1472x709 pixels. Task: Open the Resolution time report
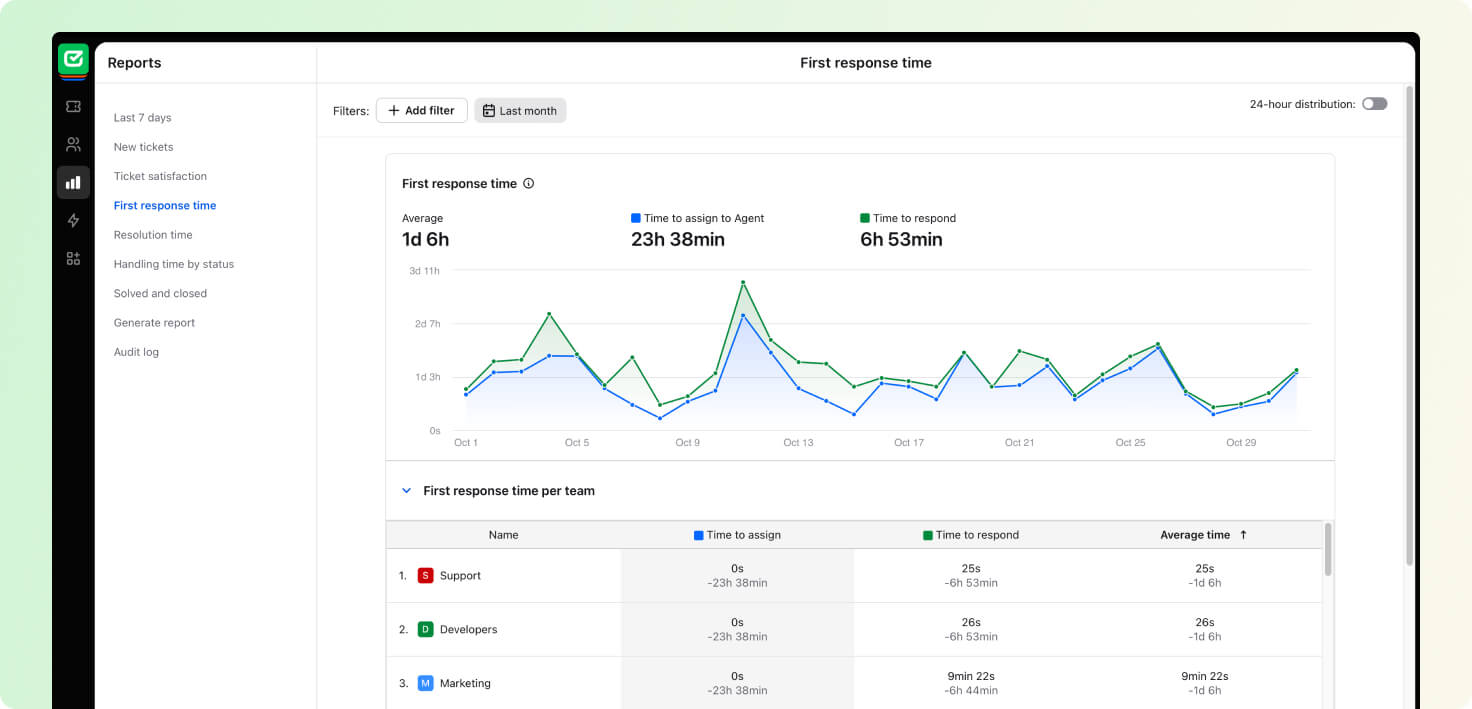[153, 235]
